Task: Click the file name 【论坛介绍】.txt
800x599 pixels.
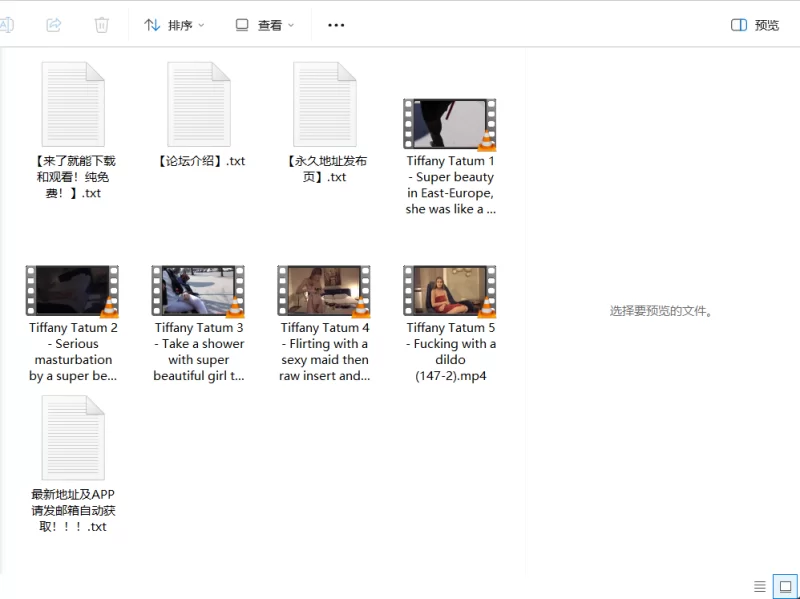Action: pos(199,161)
